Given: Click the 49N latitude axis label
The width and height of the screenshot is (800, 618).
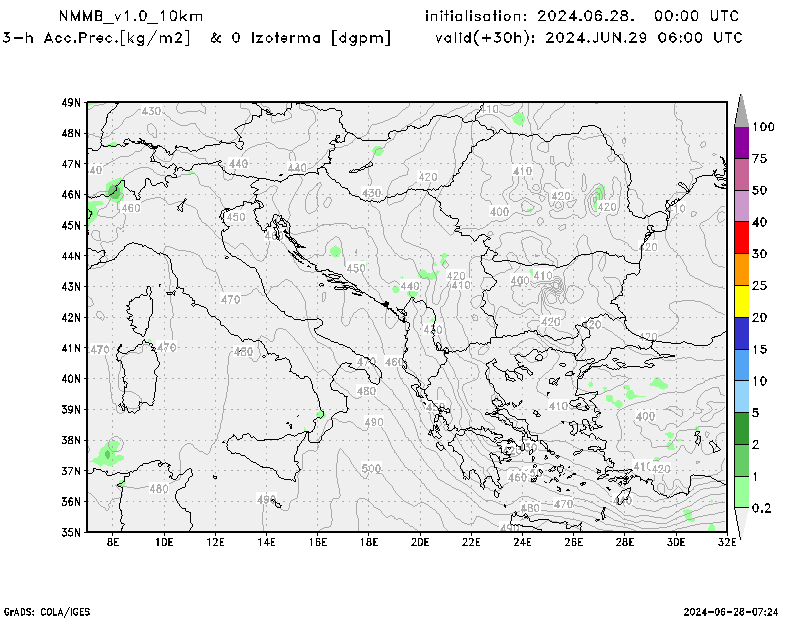Looking at the screenshot, I should click(x=71, y=102).
